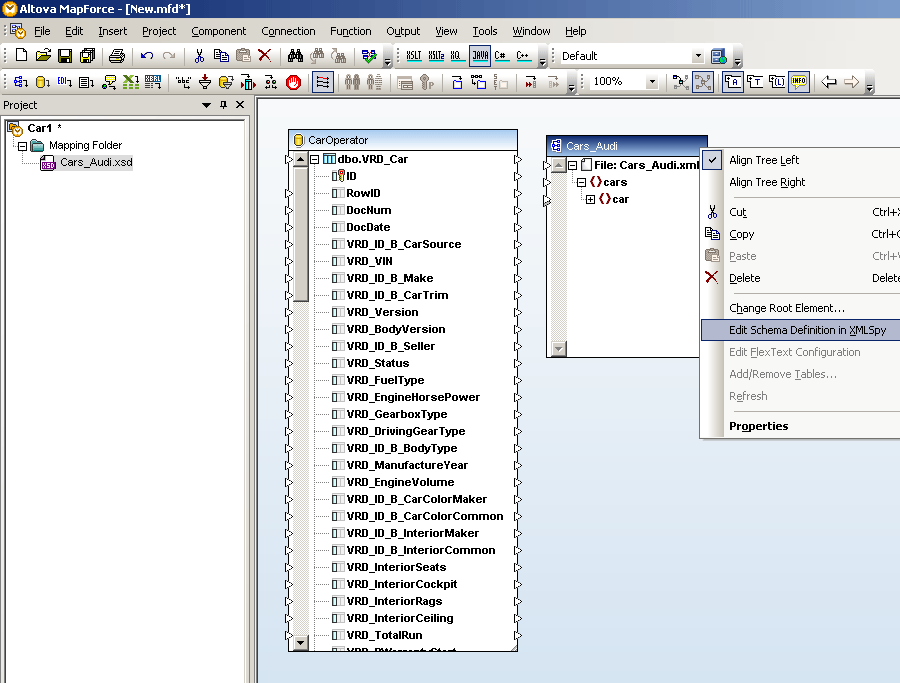This screenshot has width=900, height=683.
Task: Choose Align Tree Right option
Action: (800, 182)
